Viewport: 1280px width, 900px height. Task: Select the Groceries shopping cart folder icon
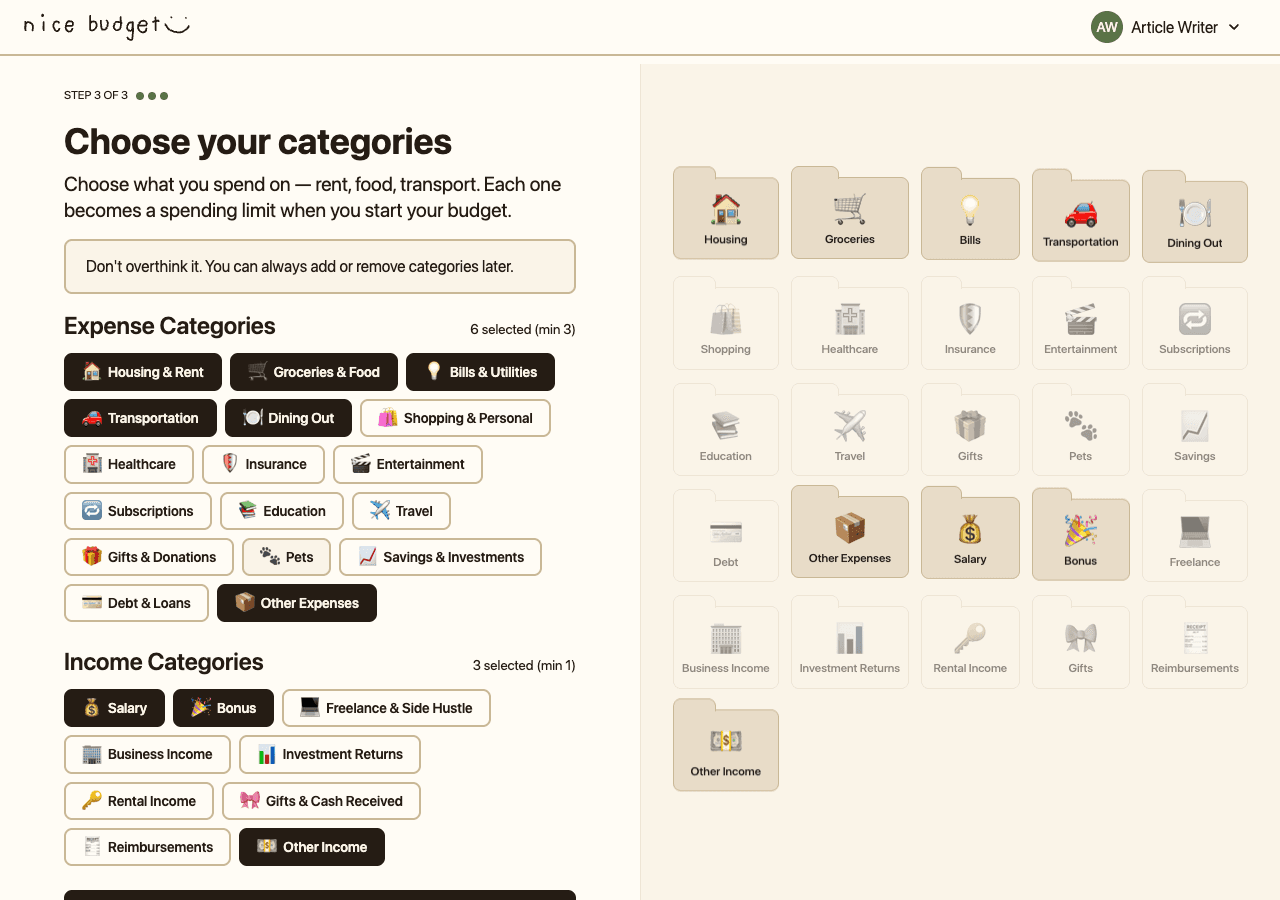pos(849,213)
